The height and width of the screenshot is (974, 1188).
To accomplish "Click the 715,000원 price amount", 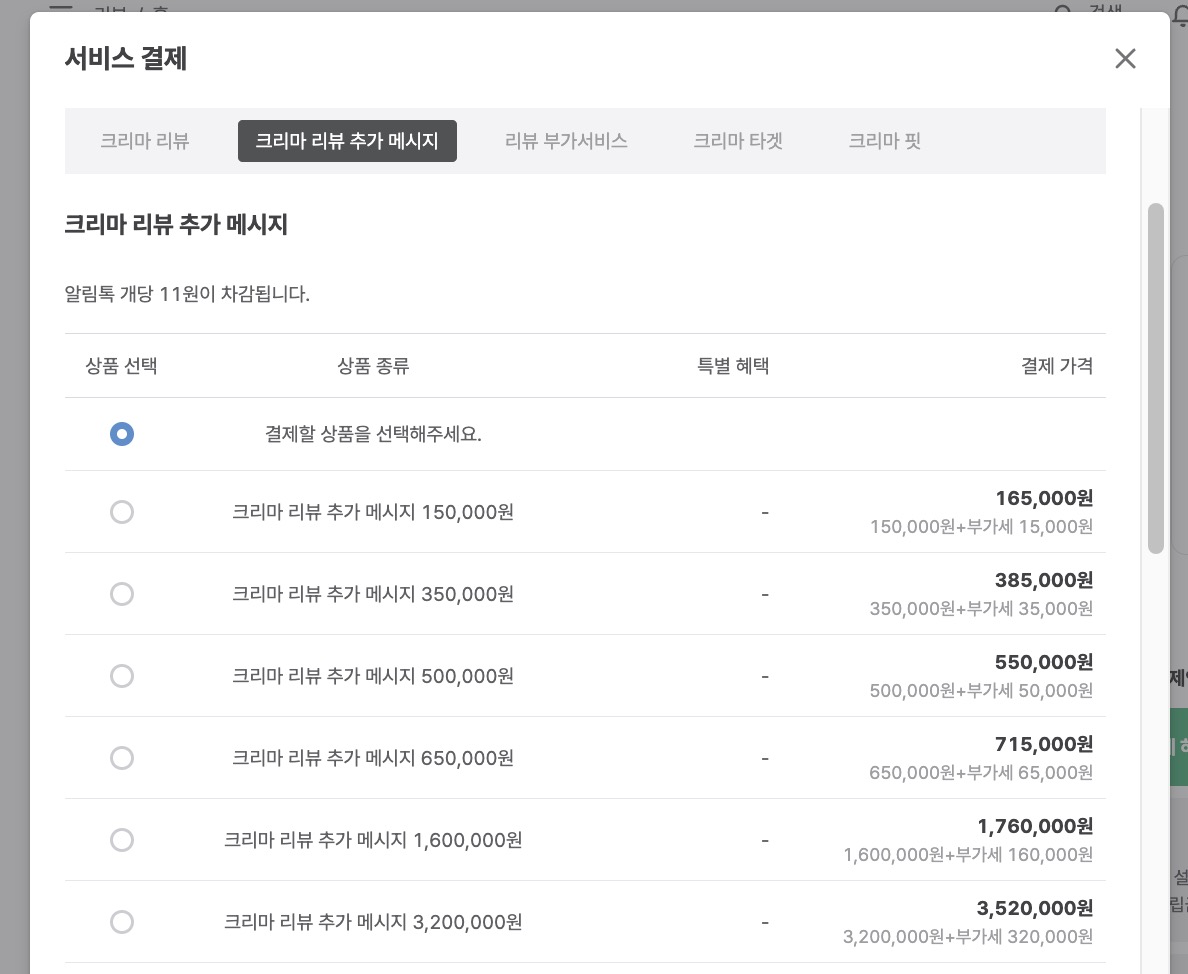I will click(1043, 744).
